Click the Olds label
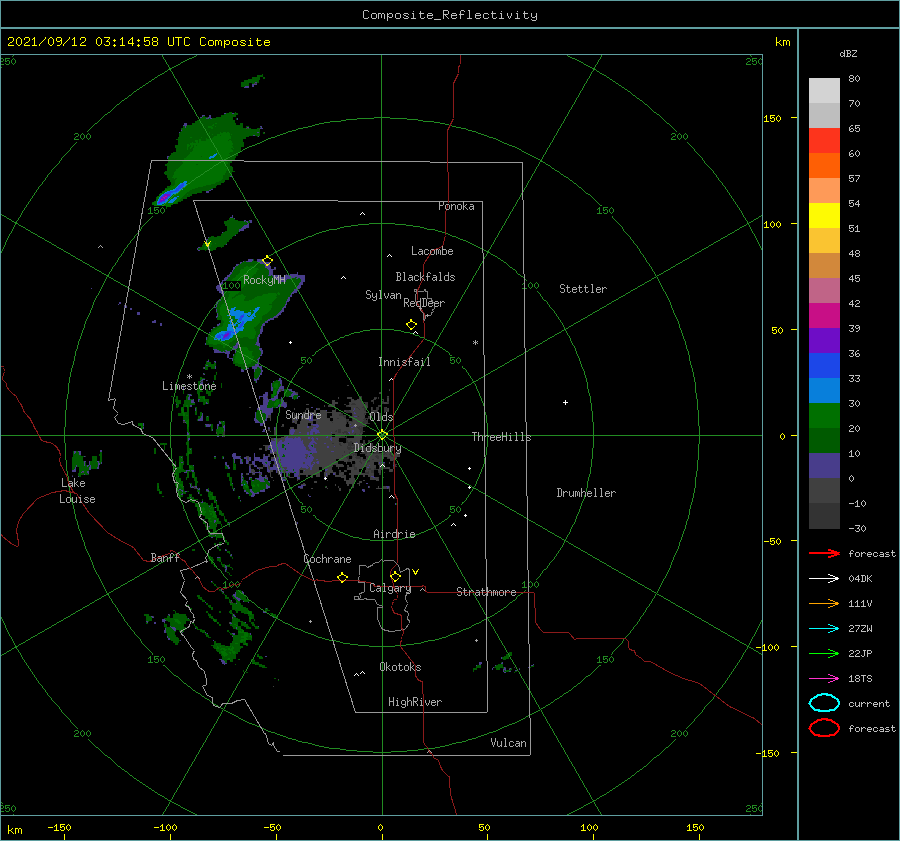This screenshot has height=841, width=900. pyautogui.click(x=381, y=417)
